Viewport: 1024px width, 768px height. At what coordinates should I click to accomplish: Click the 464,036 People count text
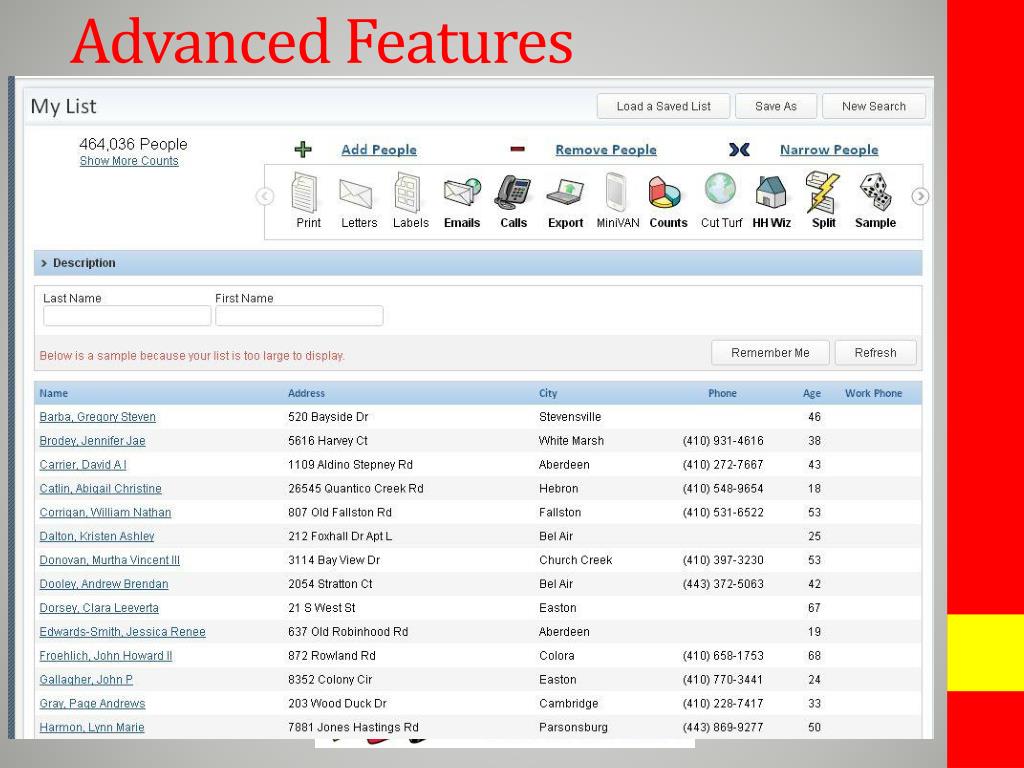coord(133,144)
